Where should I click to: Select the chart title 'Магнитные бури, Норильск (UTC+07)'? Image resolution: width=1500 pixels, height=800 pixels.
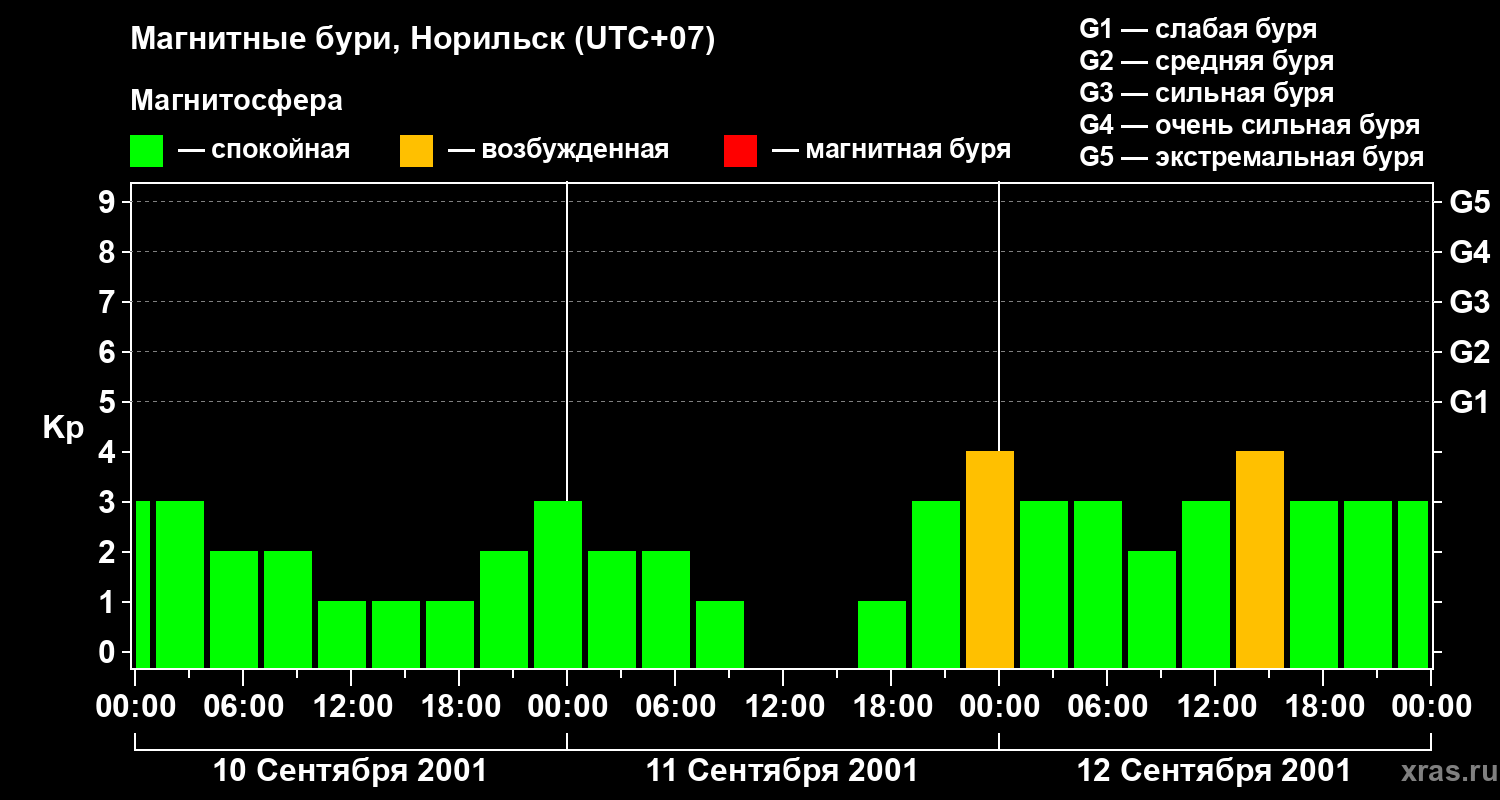tap(423, 40)
